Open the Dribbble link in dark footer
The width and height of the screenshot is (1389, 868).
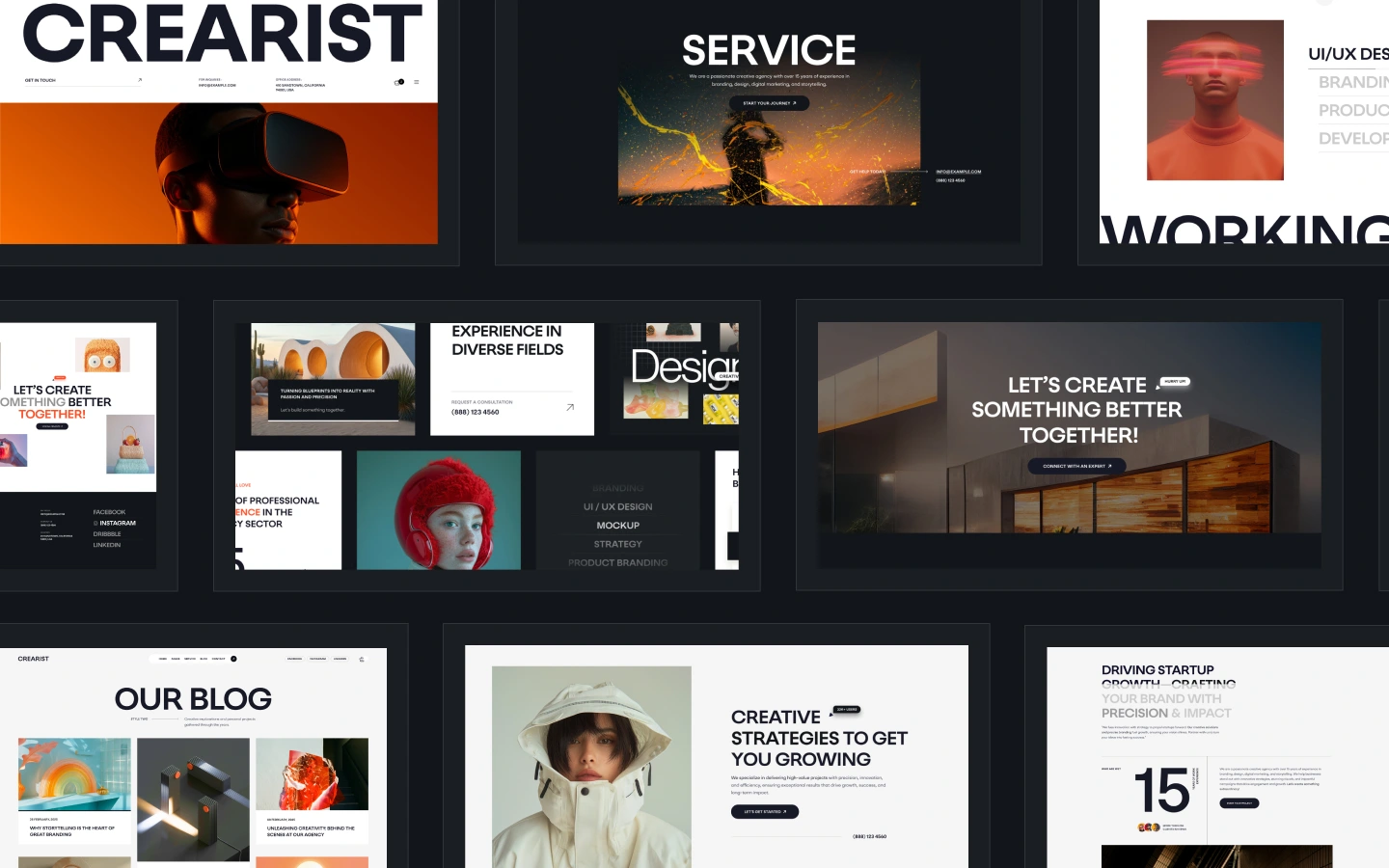tap(107, 533)
